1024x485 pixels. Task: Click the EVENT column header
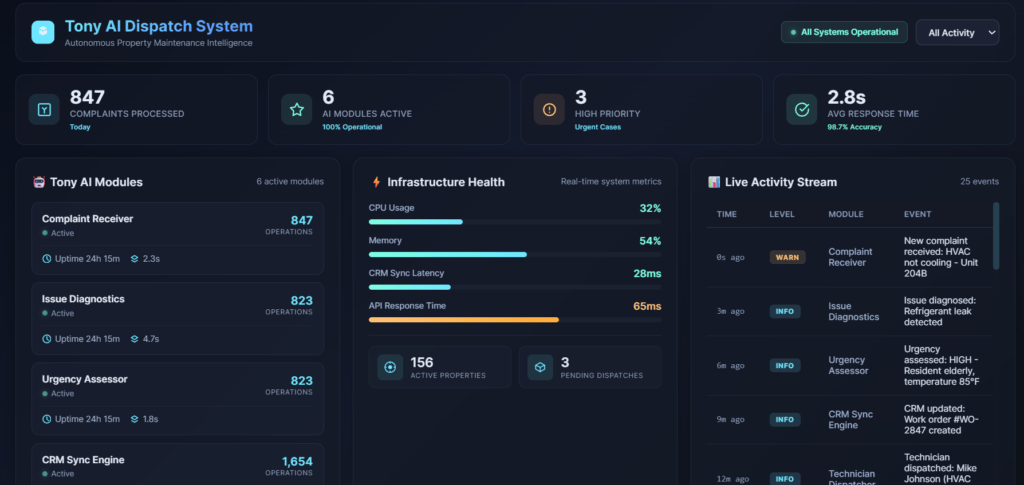(917, 214)
